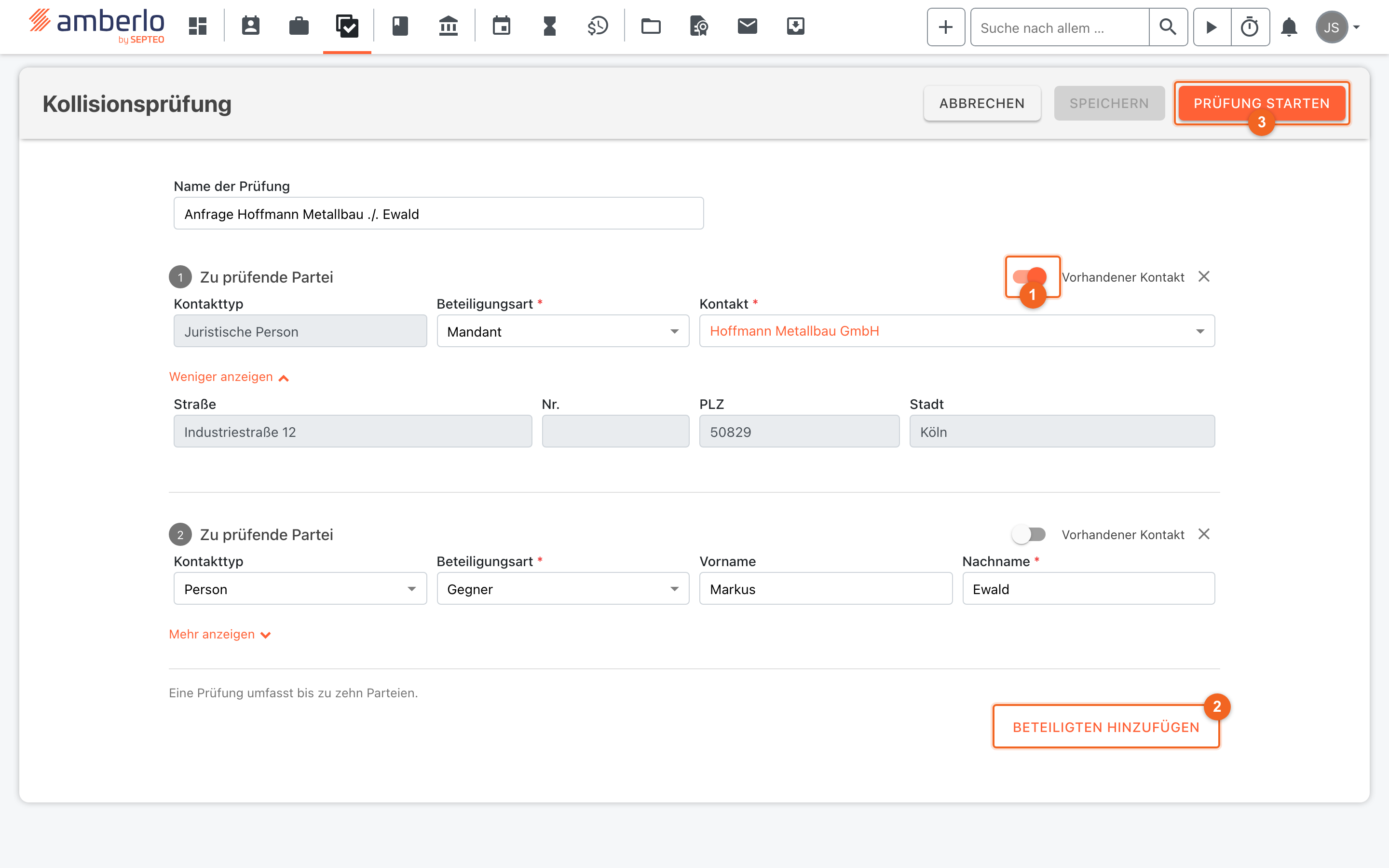Image resolution: width=1389 pixels, height=868 pixels.
Task: Open Kontakt dropdown with Hoffmann Metallbau GmbH
Action: point(957,331)
